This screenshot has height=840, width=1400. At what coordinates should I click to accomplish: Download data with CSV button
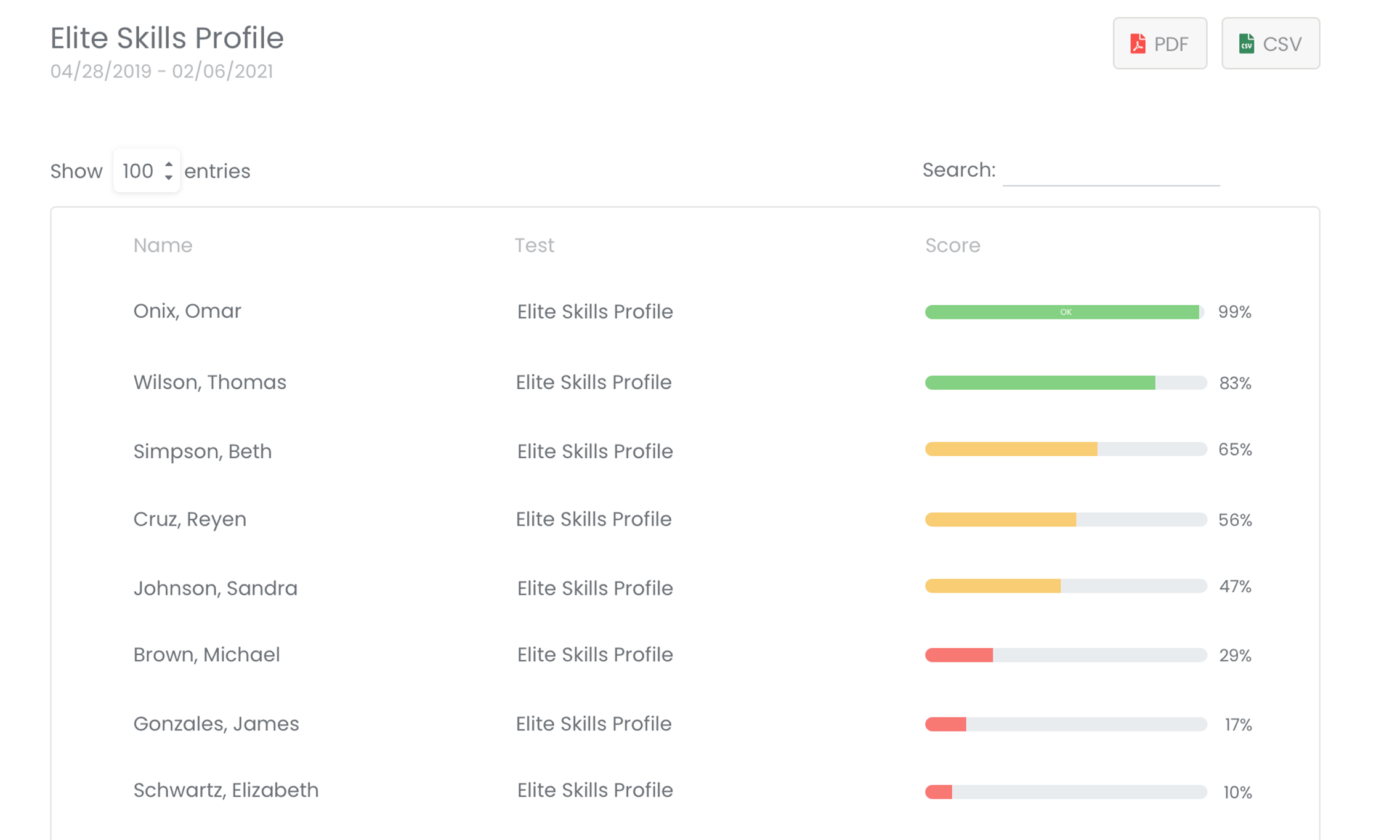(x=1270, y=44)
